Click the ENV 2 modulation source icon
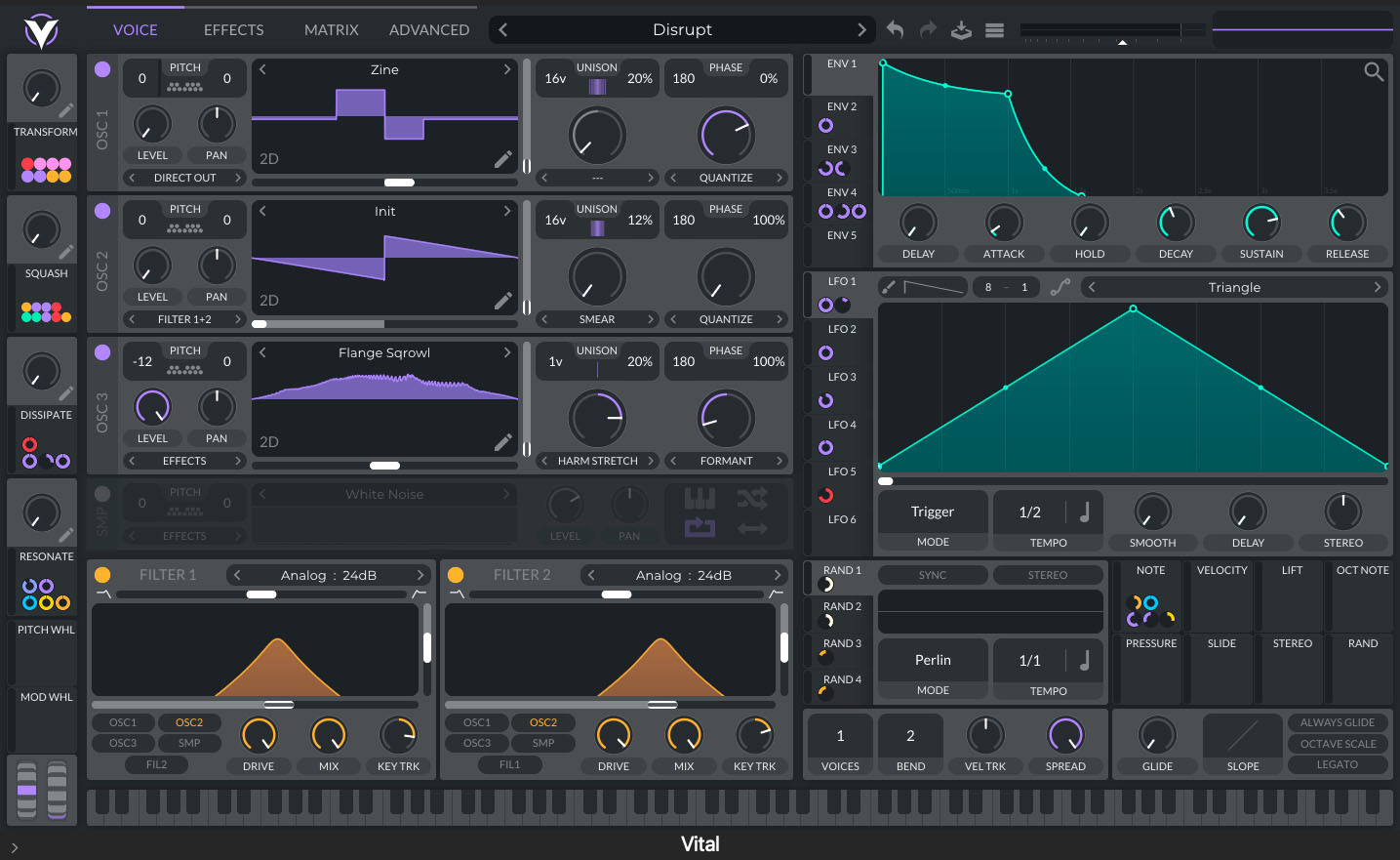Viewport: 1400px width, 860px height. 825,125
